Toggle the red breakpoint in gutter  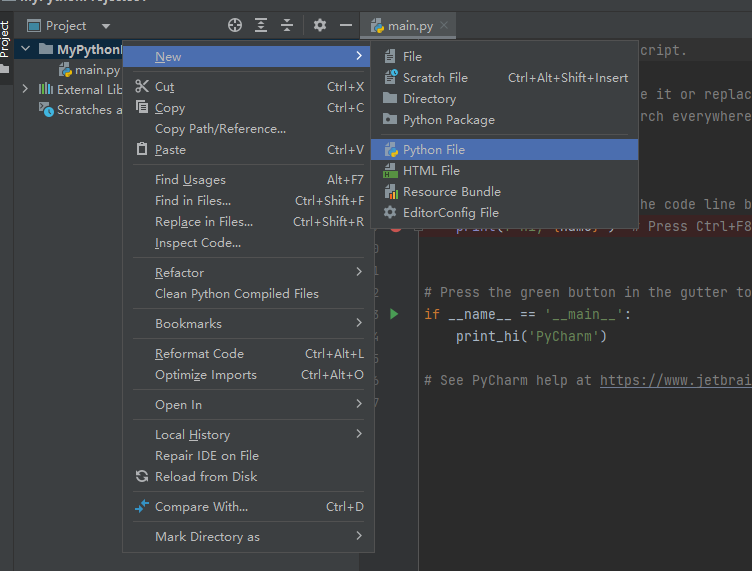coord(396,229)
